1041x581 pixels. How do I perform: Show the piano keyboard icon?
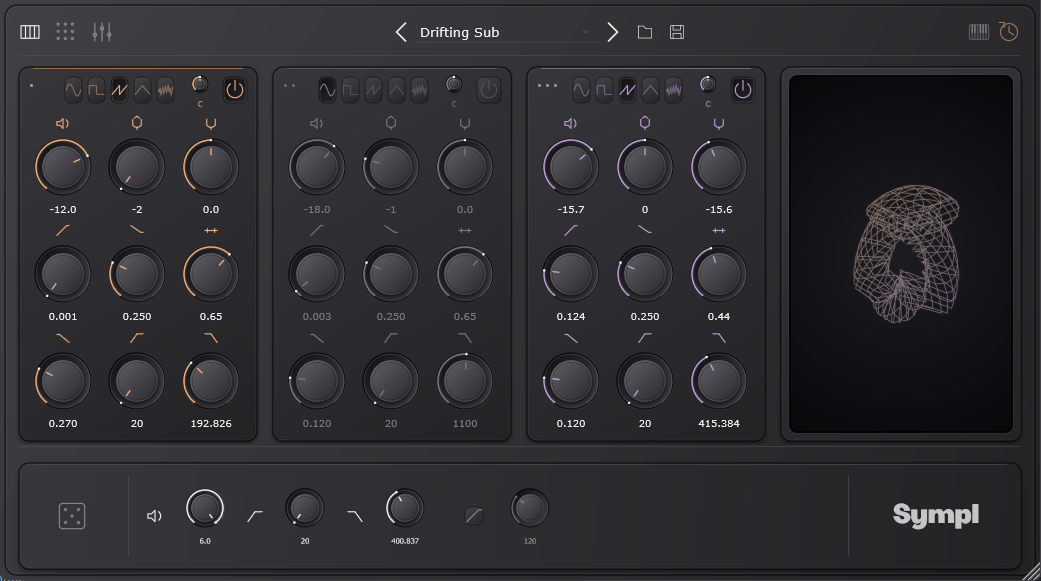tap(979, 32)
